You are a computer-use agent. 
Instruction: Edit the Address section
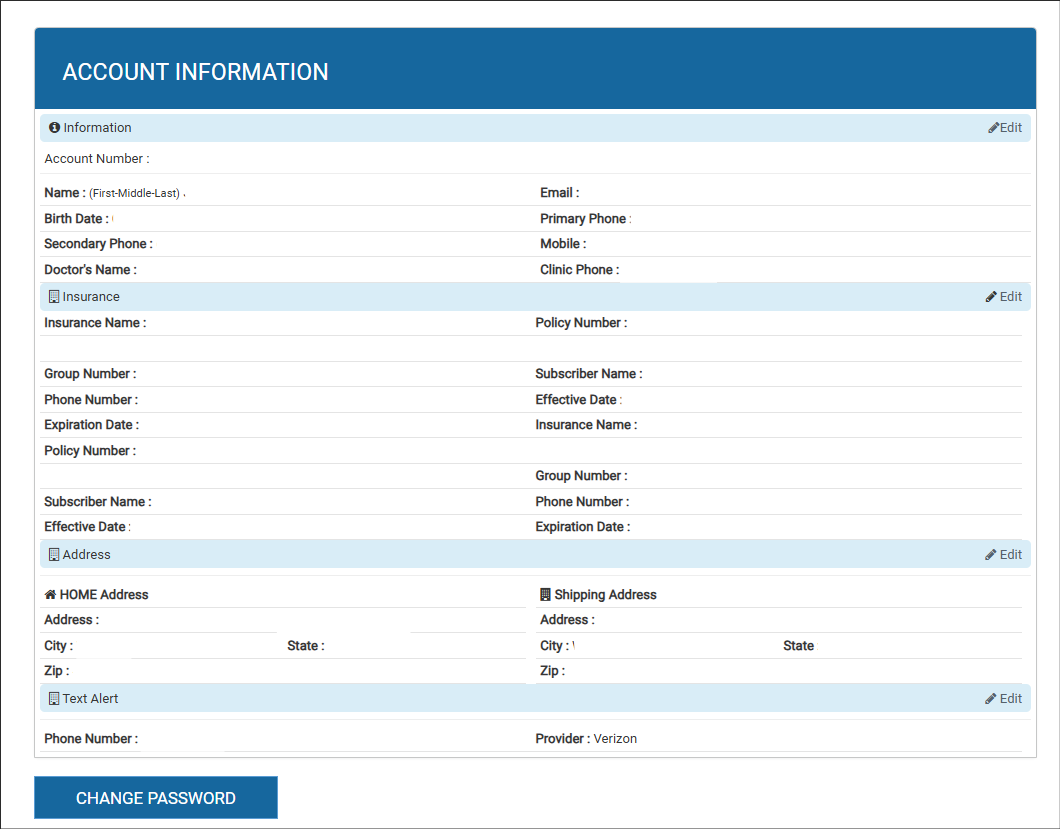(1004, 554)
